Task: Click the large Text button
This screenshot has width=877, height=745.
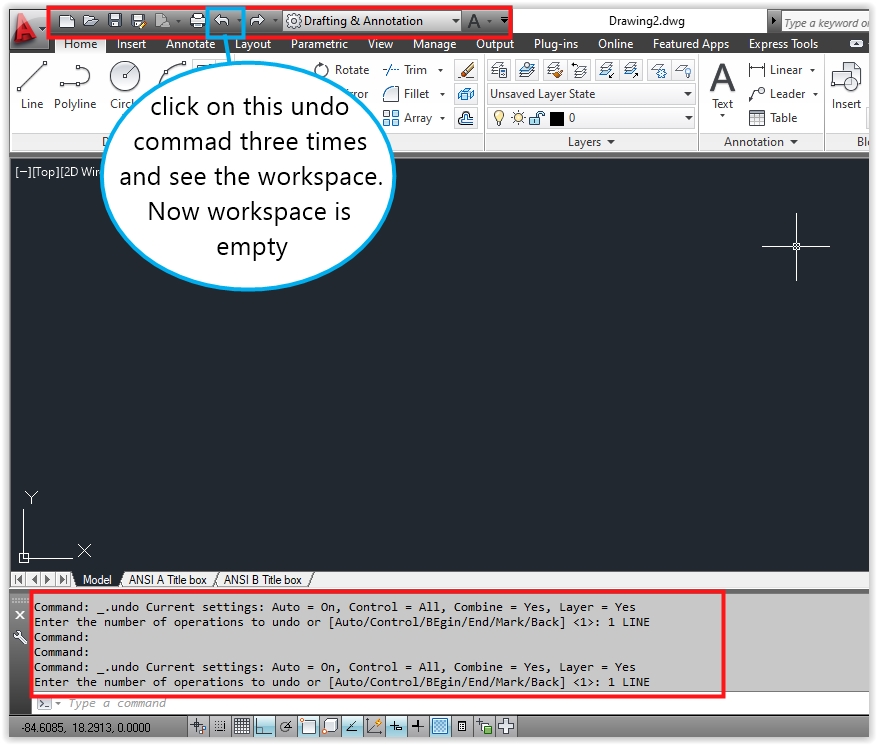Action: pyautogui.click(x=722, y=88)
